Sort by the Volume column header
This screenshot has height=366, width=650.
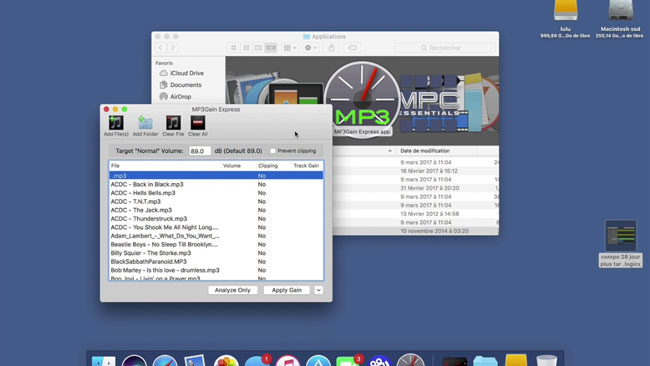click(x=238, y=166)
